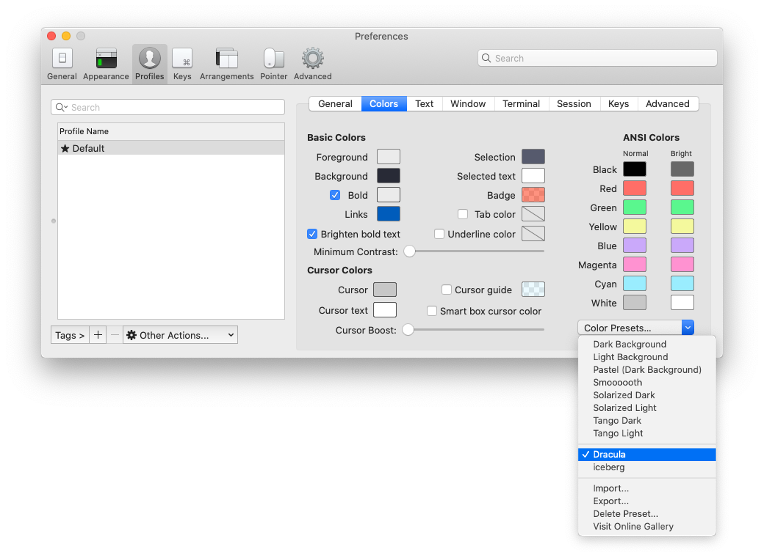Choose Smoooooth preset
The width and height of the screenshot is (764, 555).
coord(647,382)
